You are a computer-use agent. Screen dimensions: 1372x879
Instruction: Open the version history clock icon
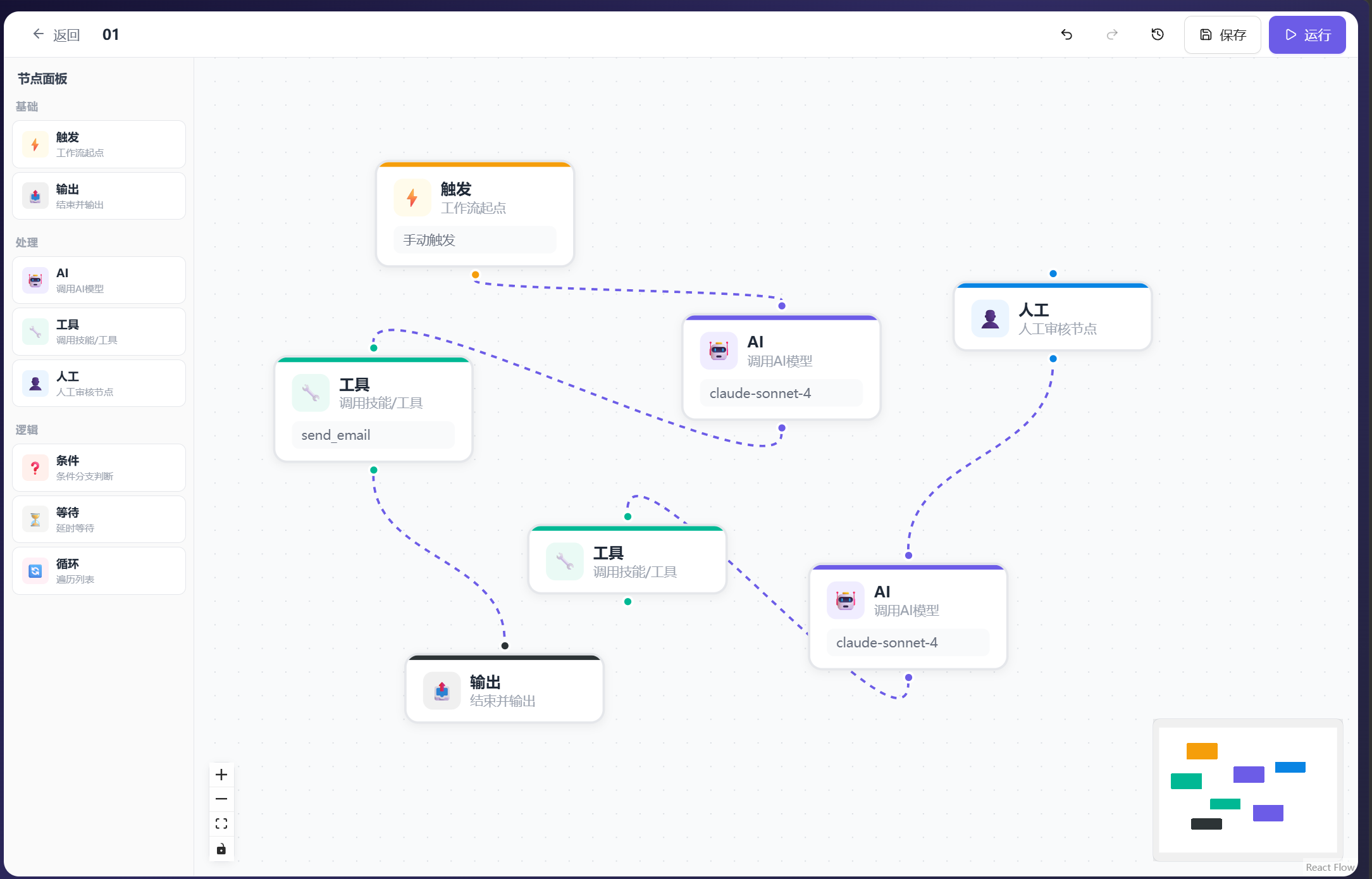tap(1158, 34)
